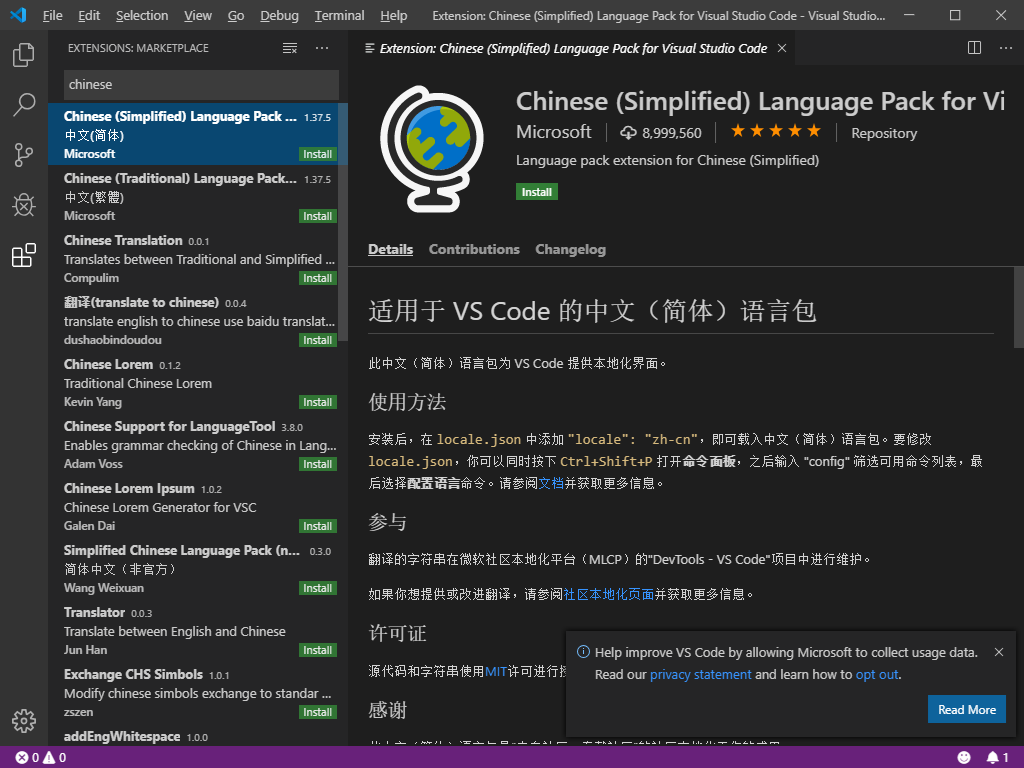Image resolution: width=1024 pixels, height=768 pixels.
Task: Install Wang Weixuan's Simplified Chinese pack
Action: coord(317,588)
